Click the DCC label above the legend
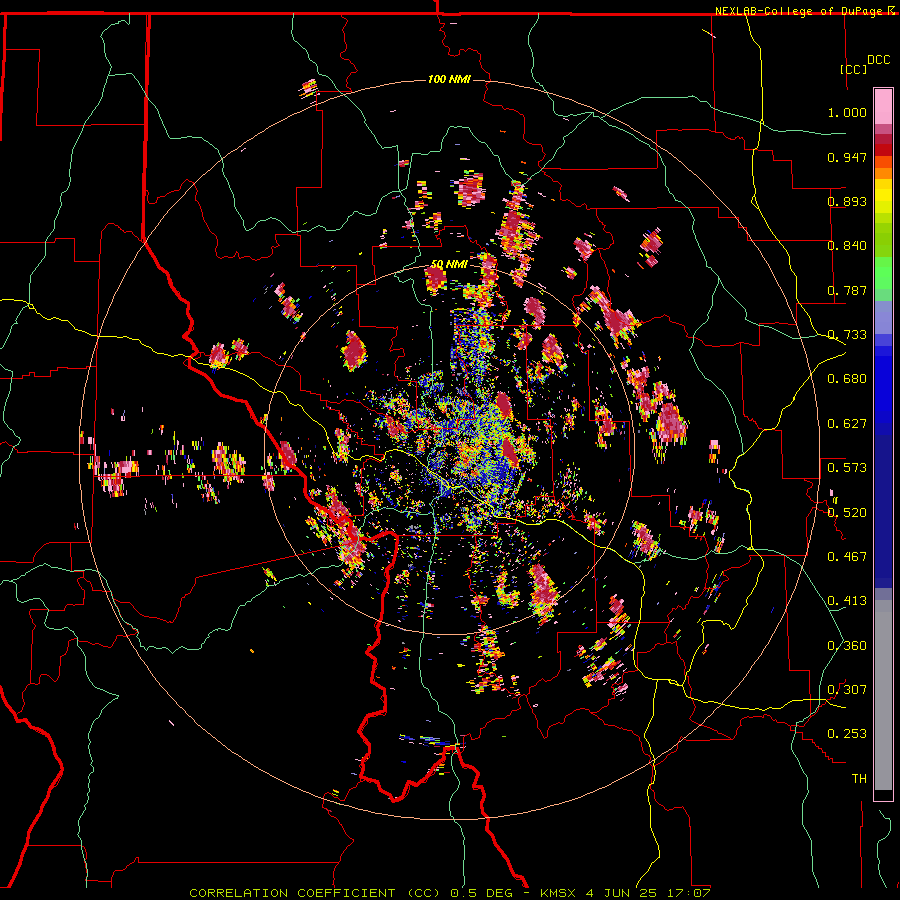 tap(878, 60)
